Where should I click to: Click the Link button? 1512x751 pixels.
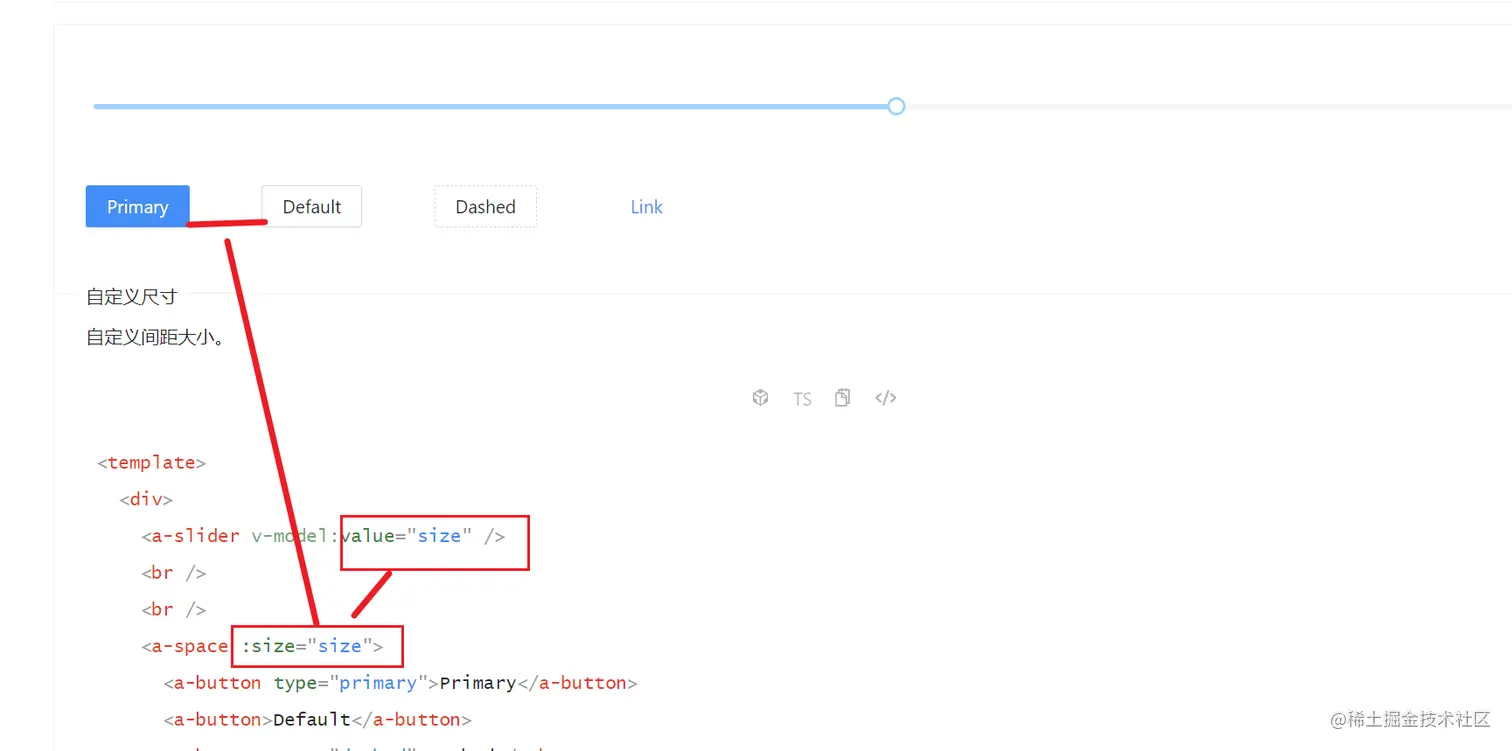coord(646,206)
